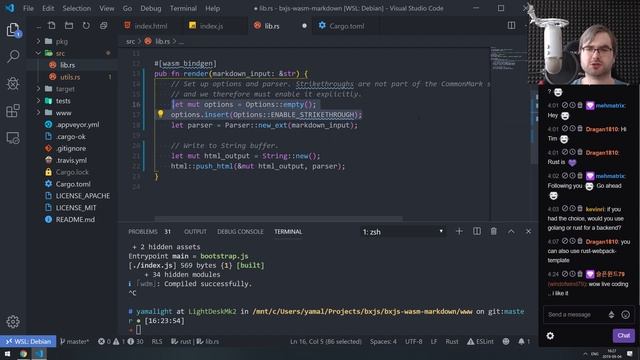Split the terminal pane
The image size is (640, 360).
pos(477,231)
